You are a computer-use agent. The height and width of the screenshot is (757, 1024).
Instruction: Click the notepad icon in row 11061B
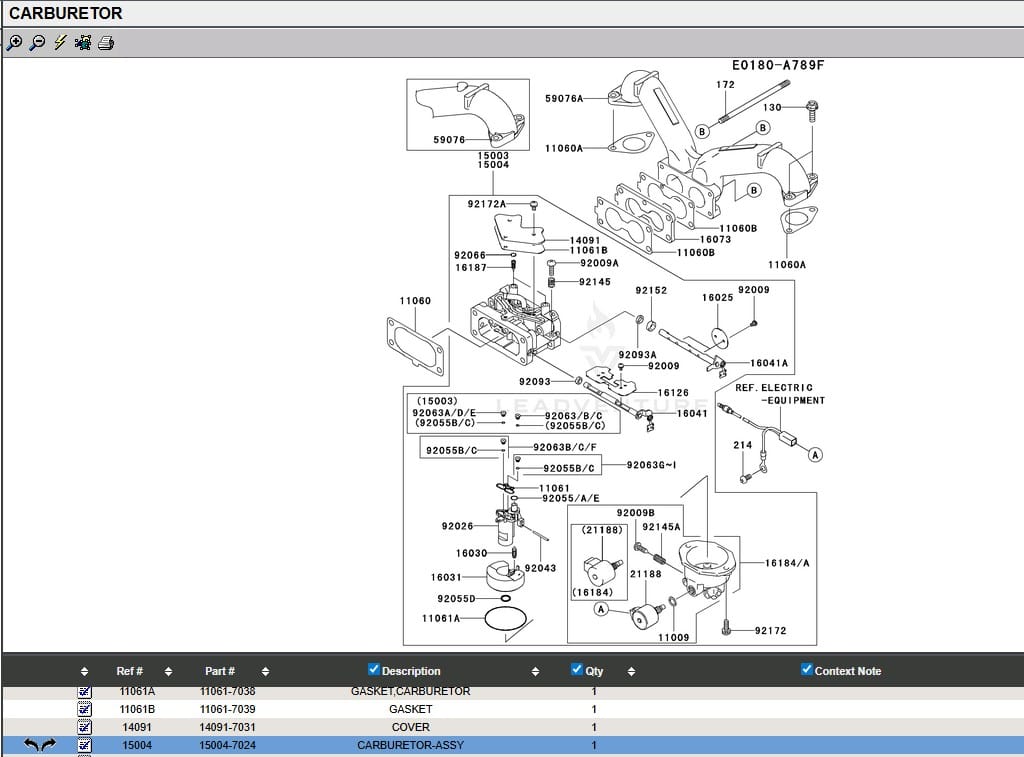[85, 709]
